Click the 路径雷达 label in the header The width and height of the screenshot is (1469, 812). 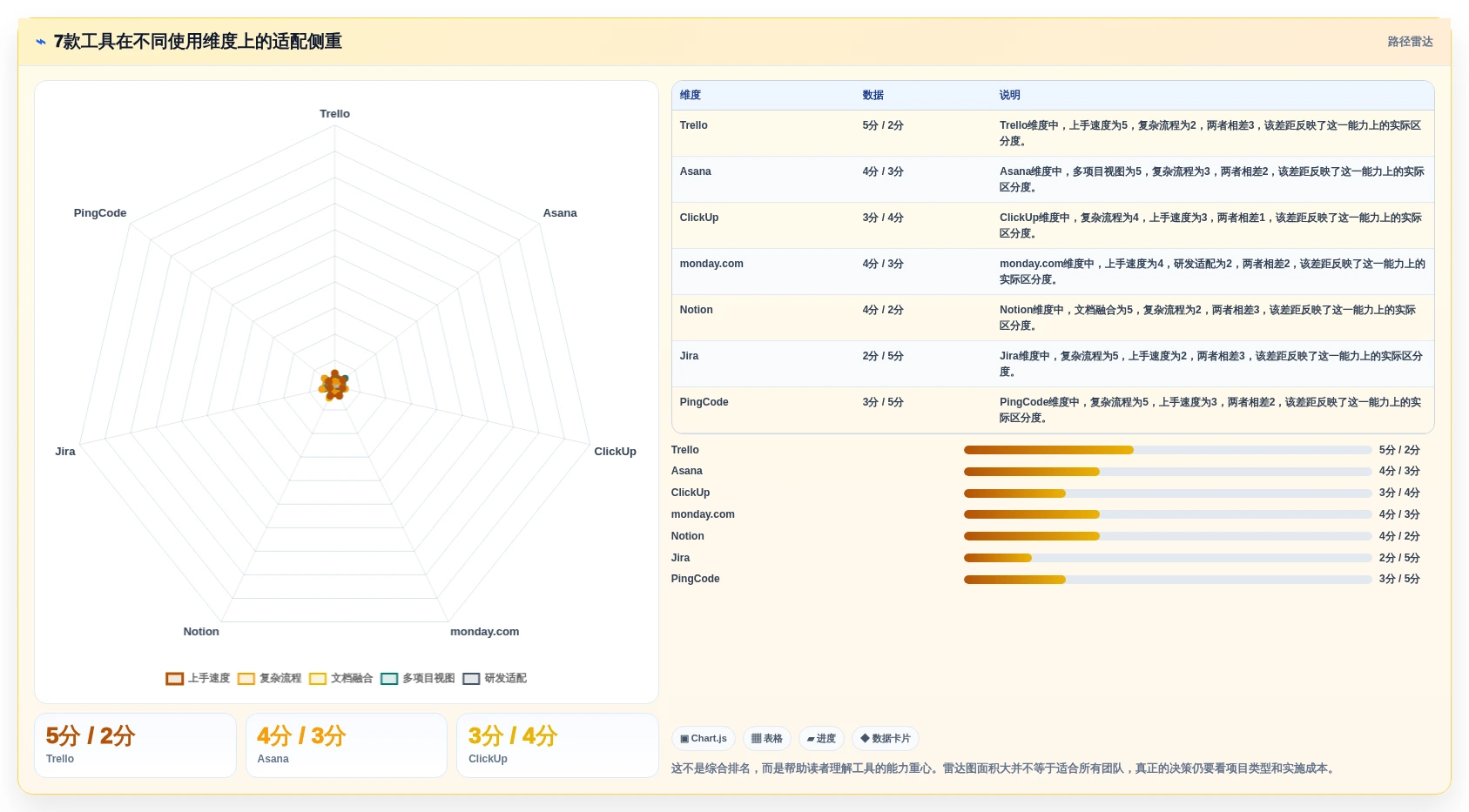point(1410,42)
